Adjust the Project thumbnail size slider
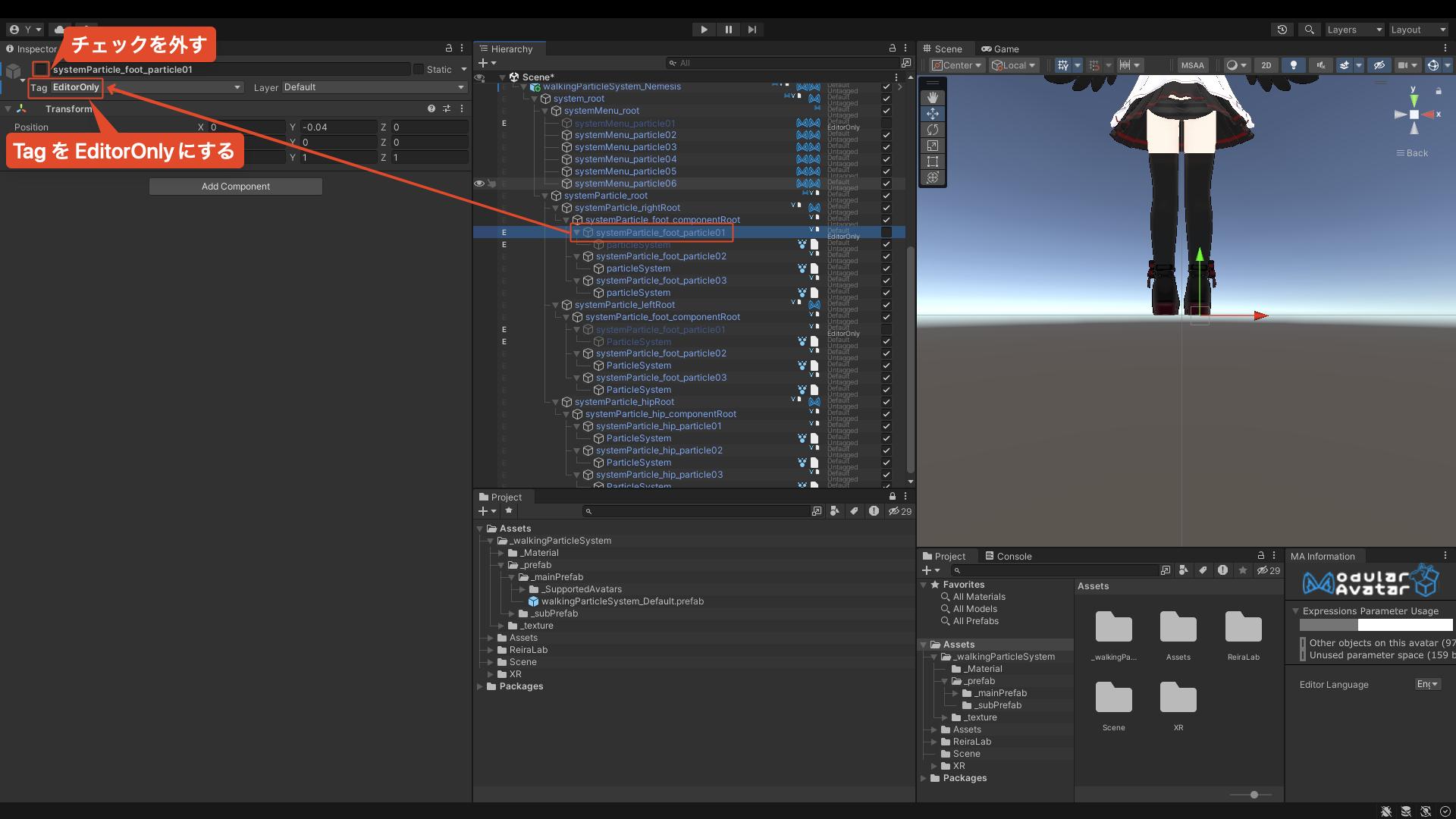Image resolution: width=1456 pixels, height=819 pixels. 1254,795
